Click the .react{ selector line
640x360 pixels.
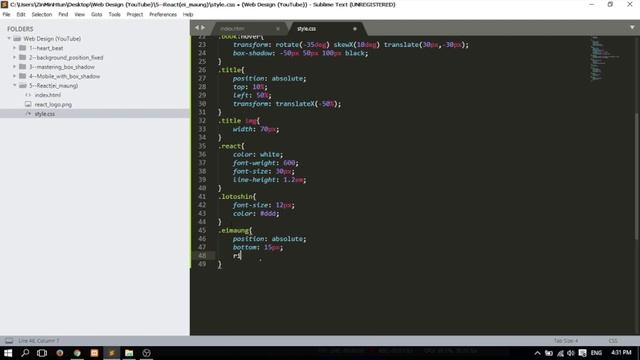click(231, 146)
